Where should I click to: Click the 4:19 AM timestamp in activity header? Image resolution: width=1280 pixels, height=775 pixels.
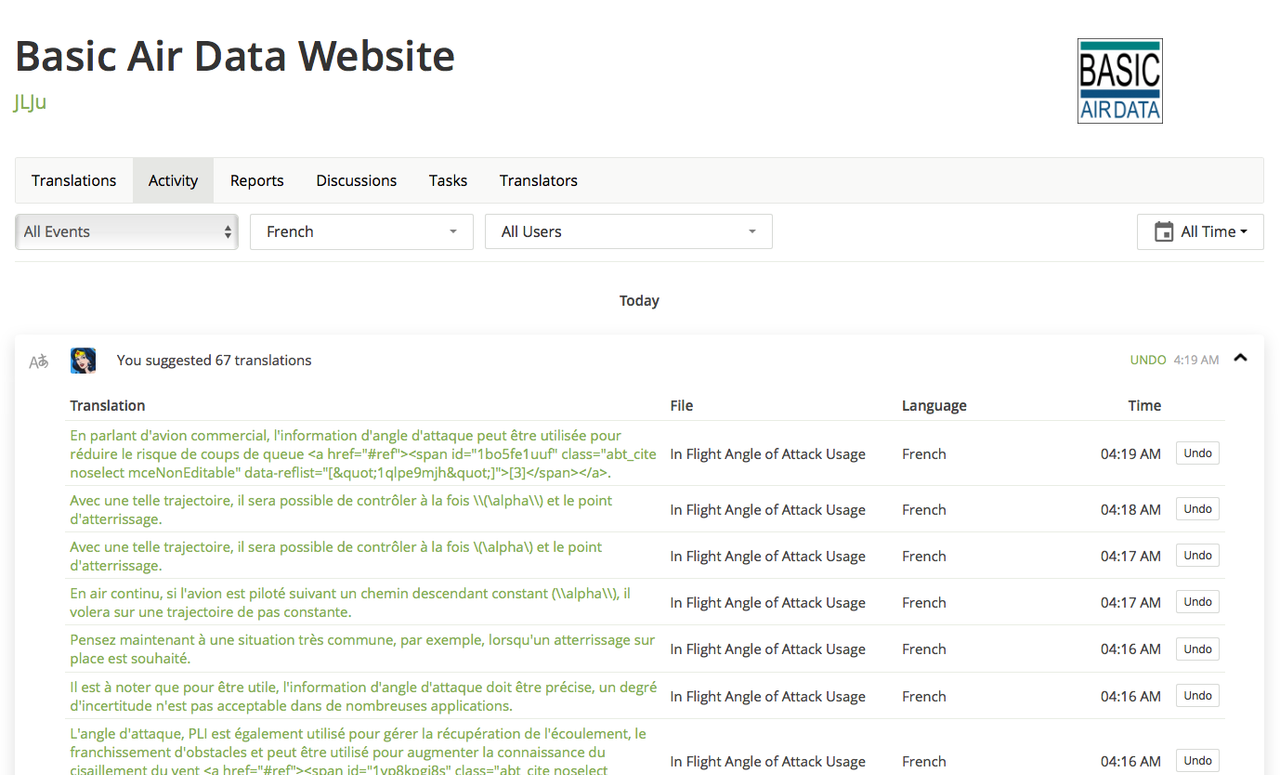[x=1196, y=360]
